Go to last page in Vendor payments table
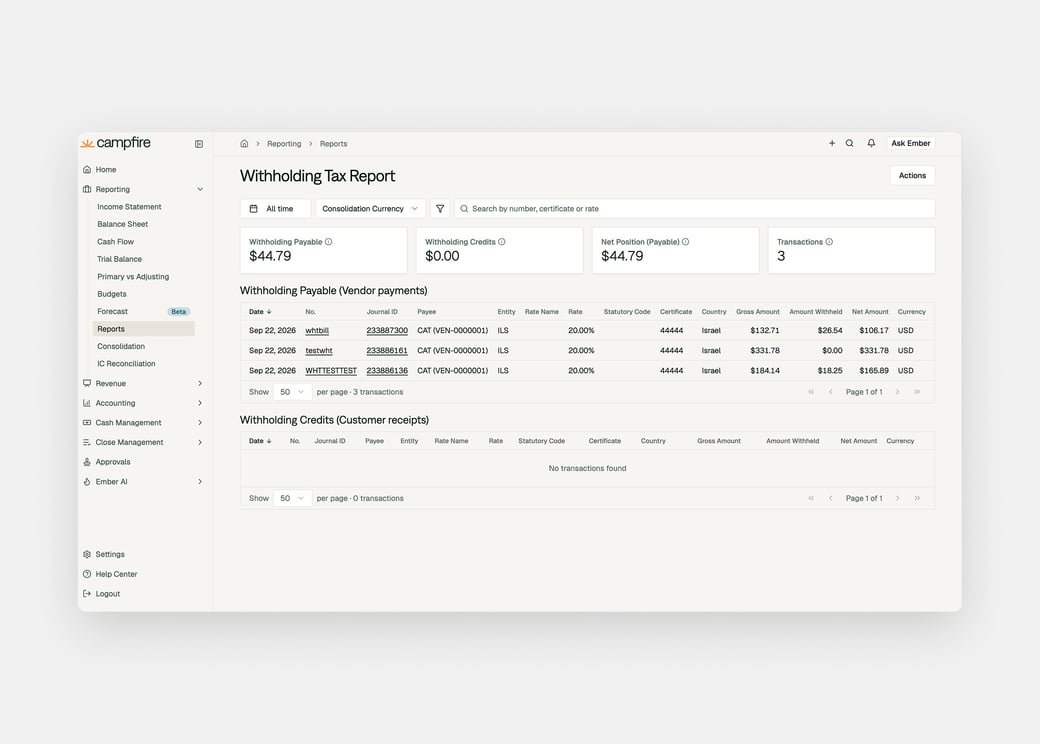This screenshot has width=1040, height=744. coord(917,392)
